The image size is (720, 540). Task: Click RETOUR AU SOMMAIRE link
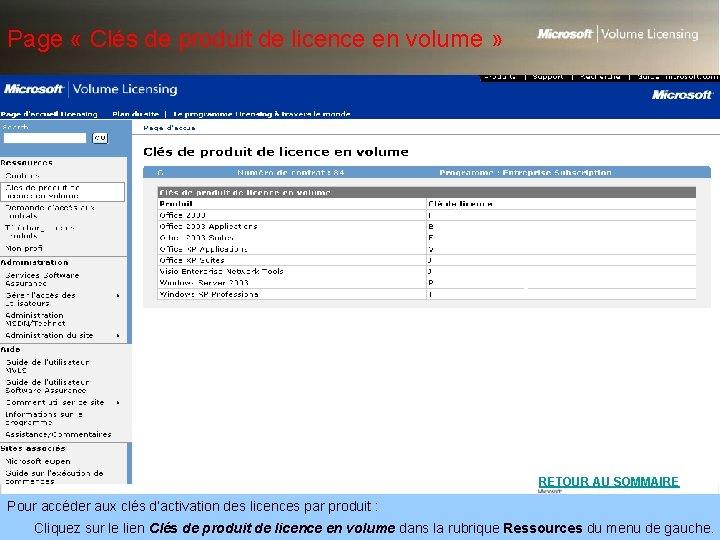[x=609, y=482]
